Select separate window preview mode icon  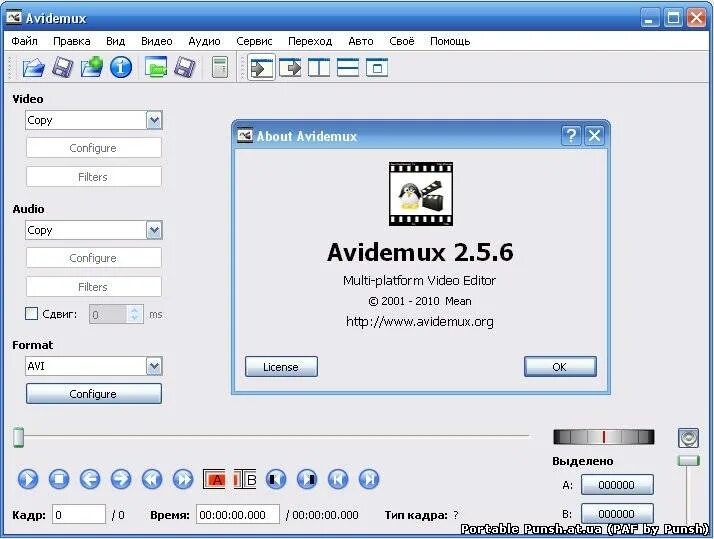[x=377, y=68]
